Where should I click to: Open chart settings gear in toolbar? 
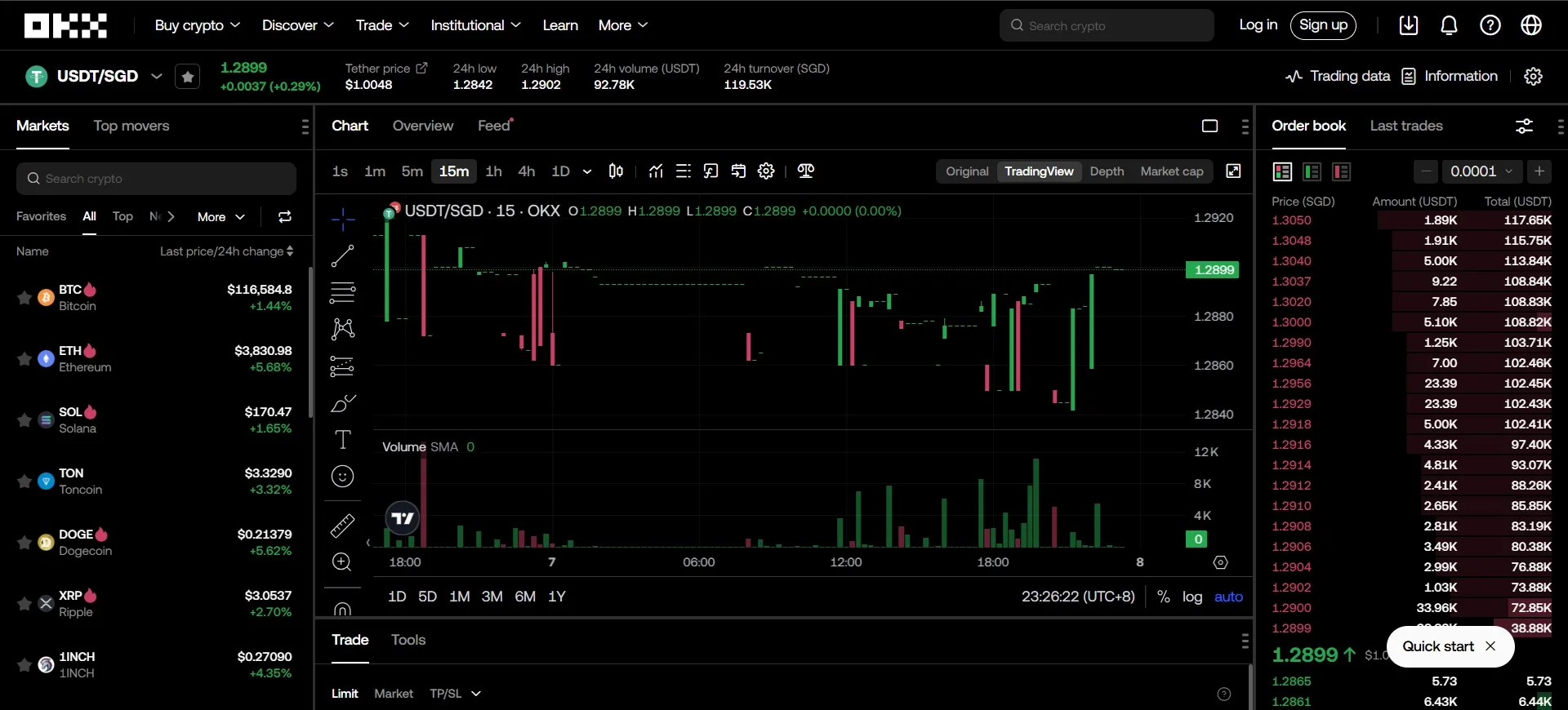tap(766, 171)
